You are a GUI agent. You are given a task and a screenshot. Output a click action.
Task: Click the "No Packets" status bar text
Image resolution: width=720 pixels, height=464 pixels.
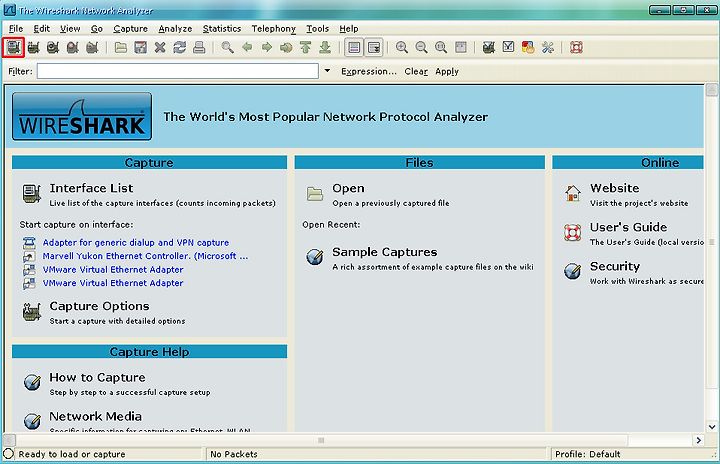(x=234, y=454)
